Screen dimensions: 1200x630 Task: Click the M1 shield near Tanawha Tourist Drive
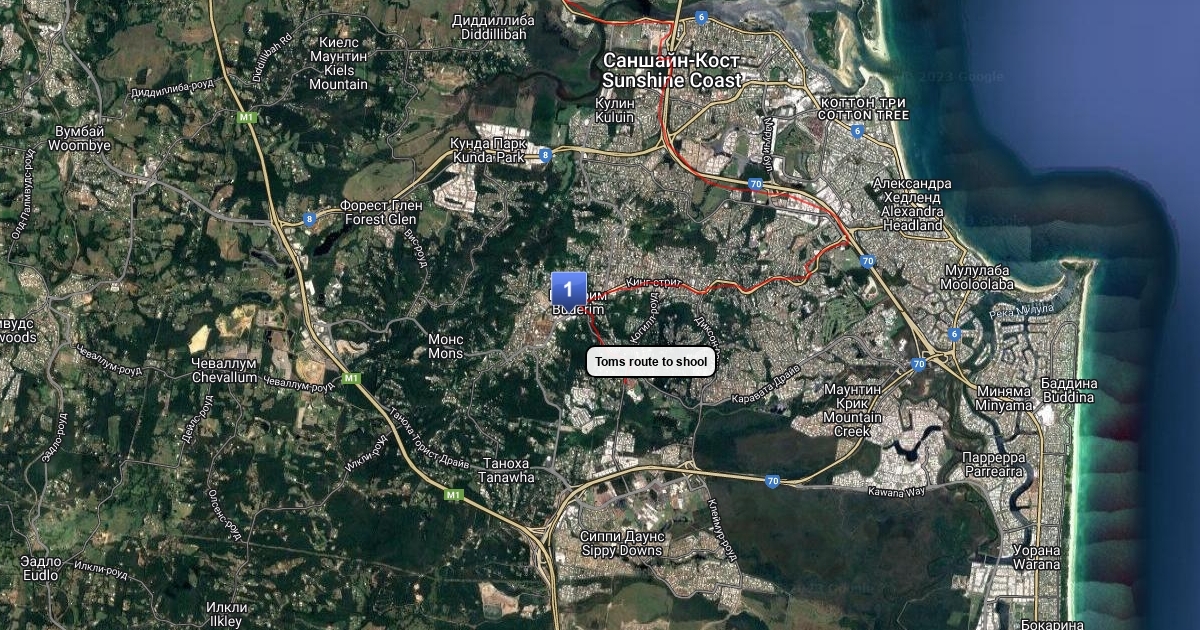pyautogui.click(x=454, y=495)
